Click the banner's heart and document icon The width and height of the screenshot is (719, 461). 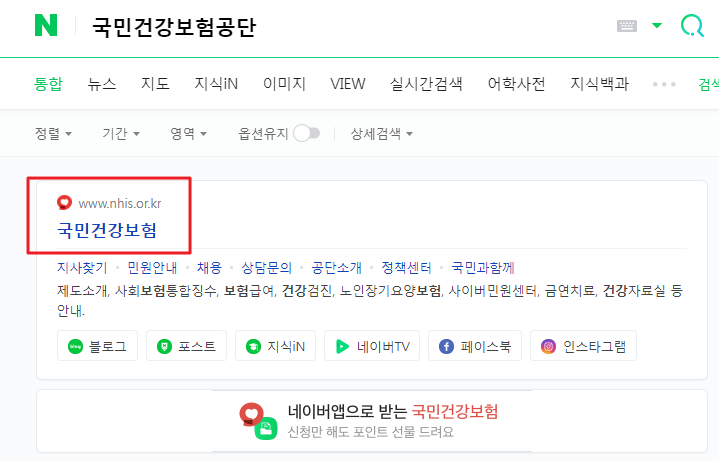click(x=258, y=421)
